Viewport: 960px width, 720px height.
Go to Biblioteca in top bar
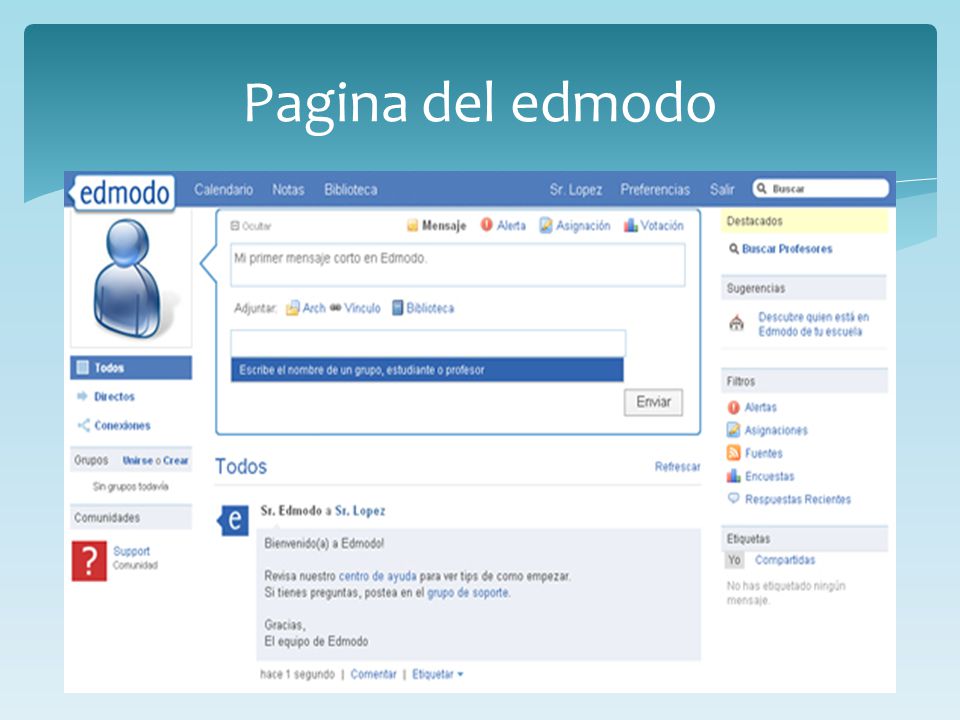[351, 190]
